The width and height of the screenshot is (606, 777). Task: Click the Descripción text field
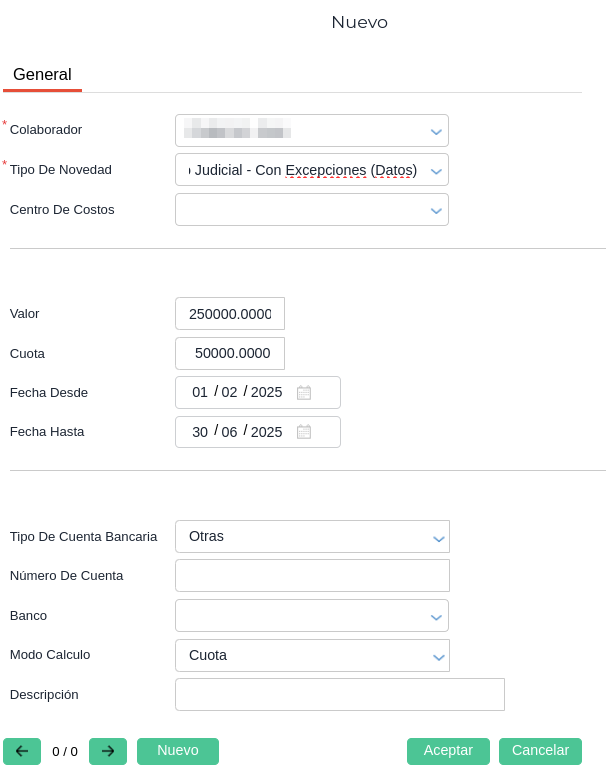[339, 695]
